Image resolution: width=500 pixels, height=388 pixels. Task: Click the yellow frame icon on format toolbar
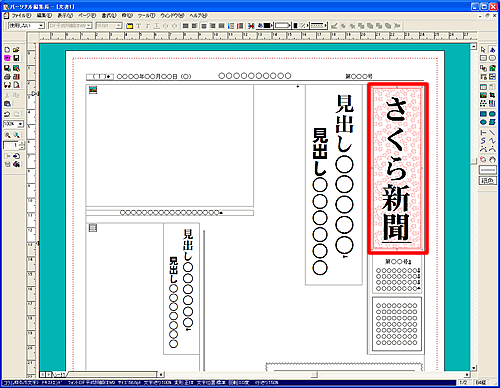(x=130, y=26)
